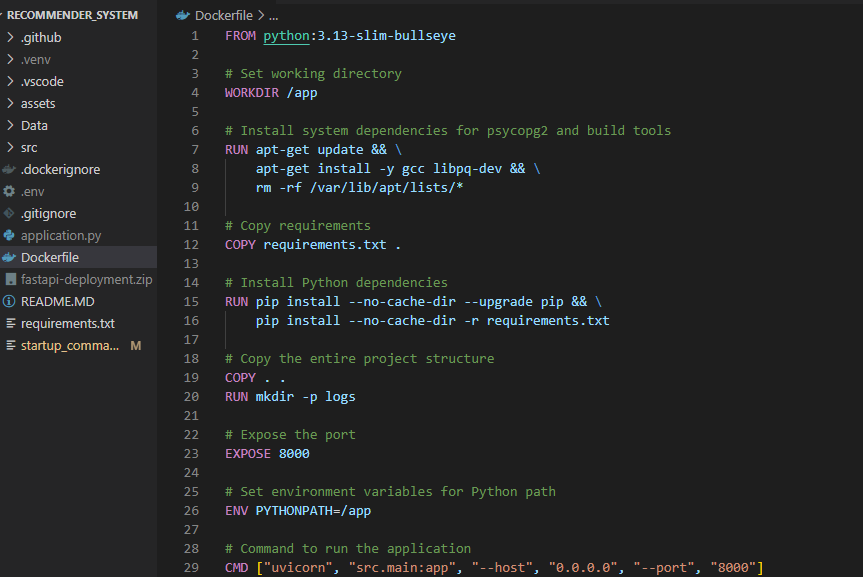Select the .venv folder
The width and height of the screenshot is (863, 577).
point(38,59)
